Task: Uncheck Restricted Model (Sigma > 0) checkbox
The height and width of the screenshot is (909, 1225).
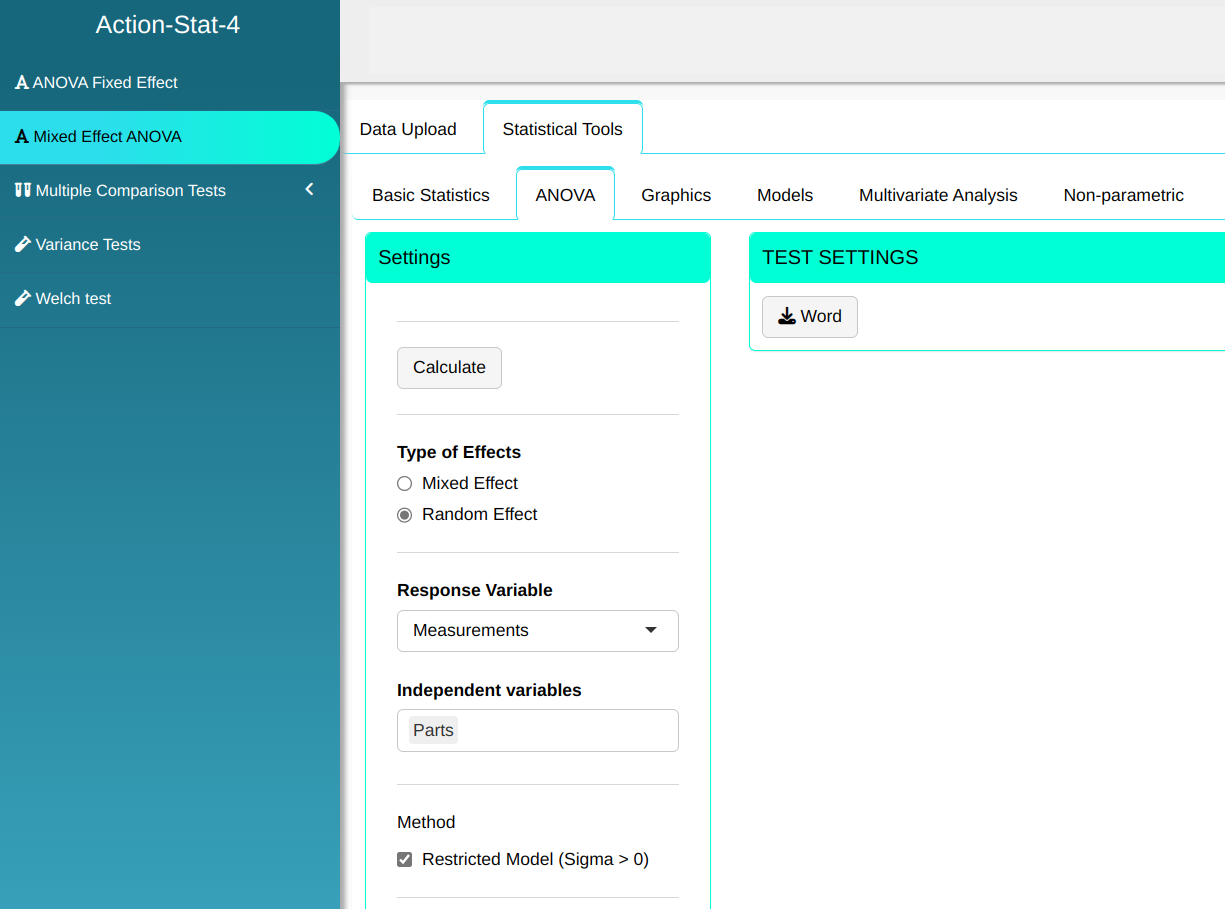Action: point(405,859)
